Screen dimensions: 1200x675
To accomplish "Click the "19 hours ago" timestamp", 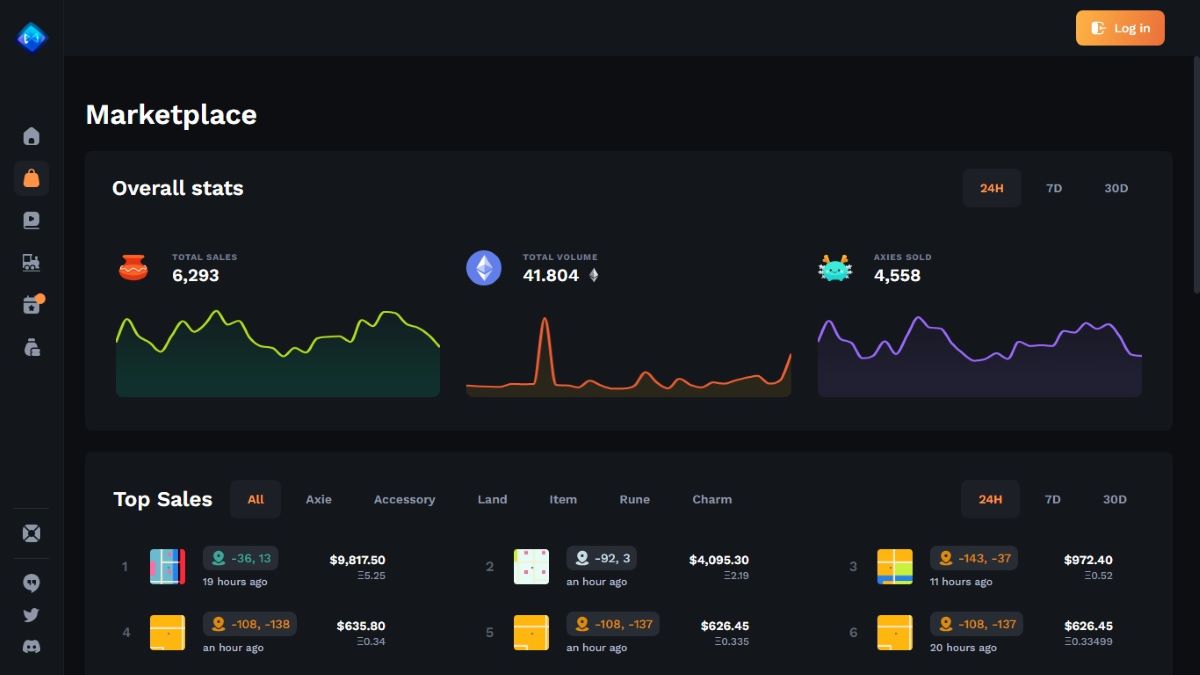I will point(235,582).
